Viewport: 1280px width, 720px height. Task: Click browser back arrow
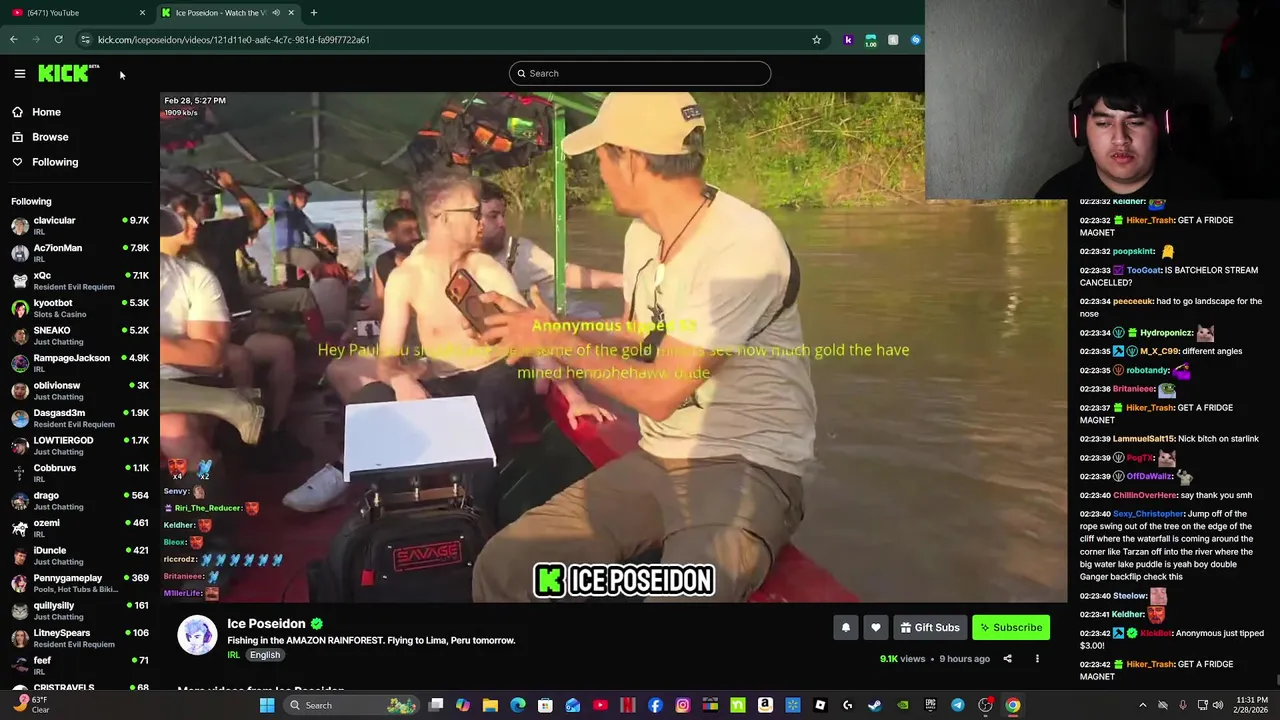tap(14, 40)
